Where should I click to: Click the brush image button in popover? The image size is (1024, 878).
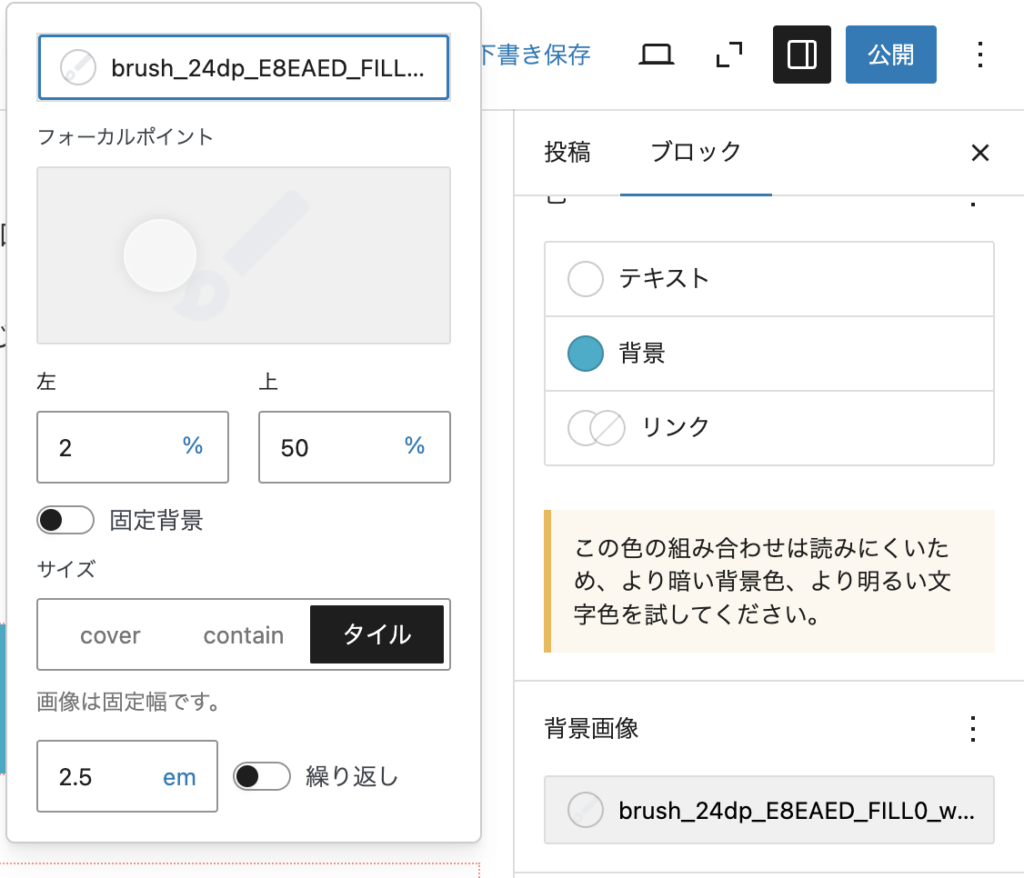tap(244, 67)
